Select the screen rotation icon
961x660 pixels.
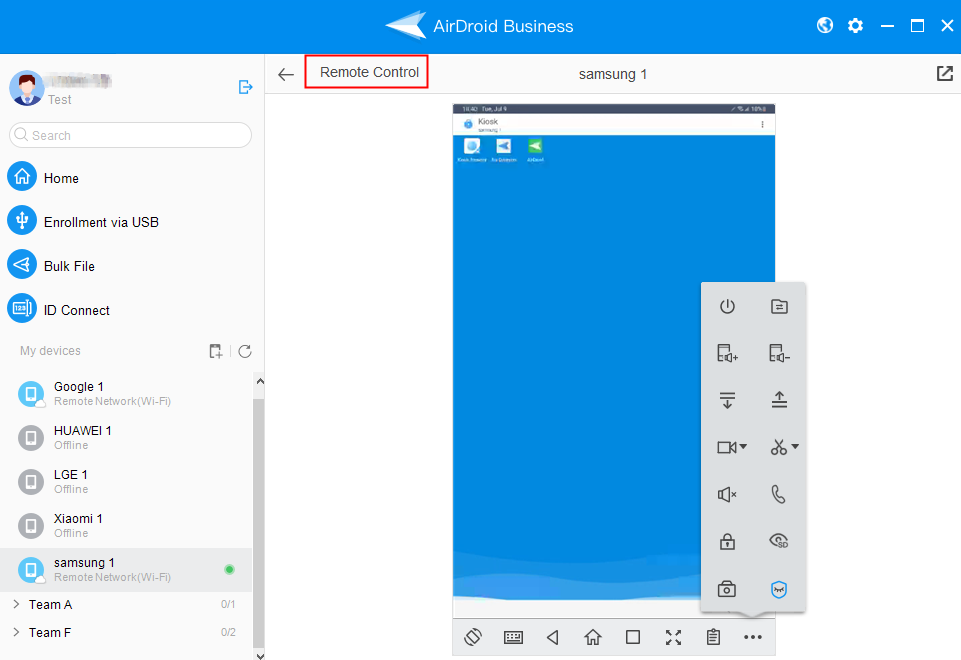click(x=472, y=637)
